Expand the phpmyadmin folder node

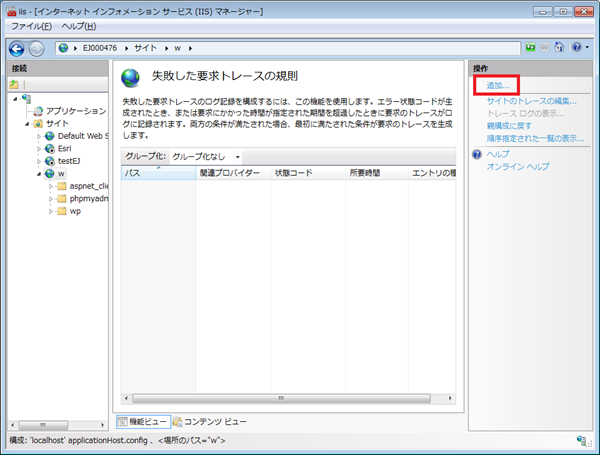click(50, 198)
